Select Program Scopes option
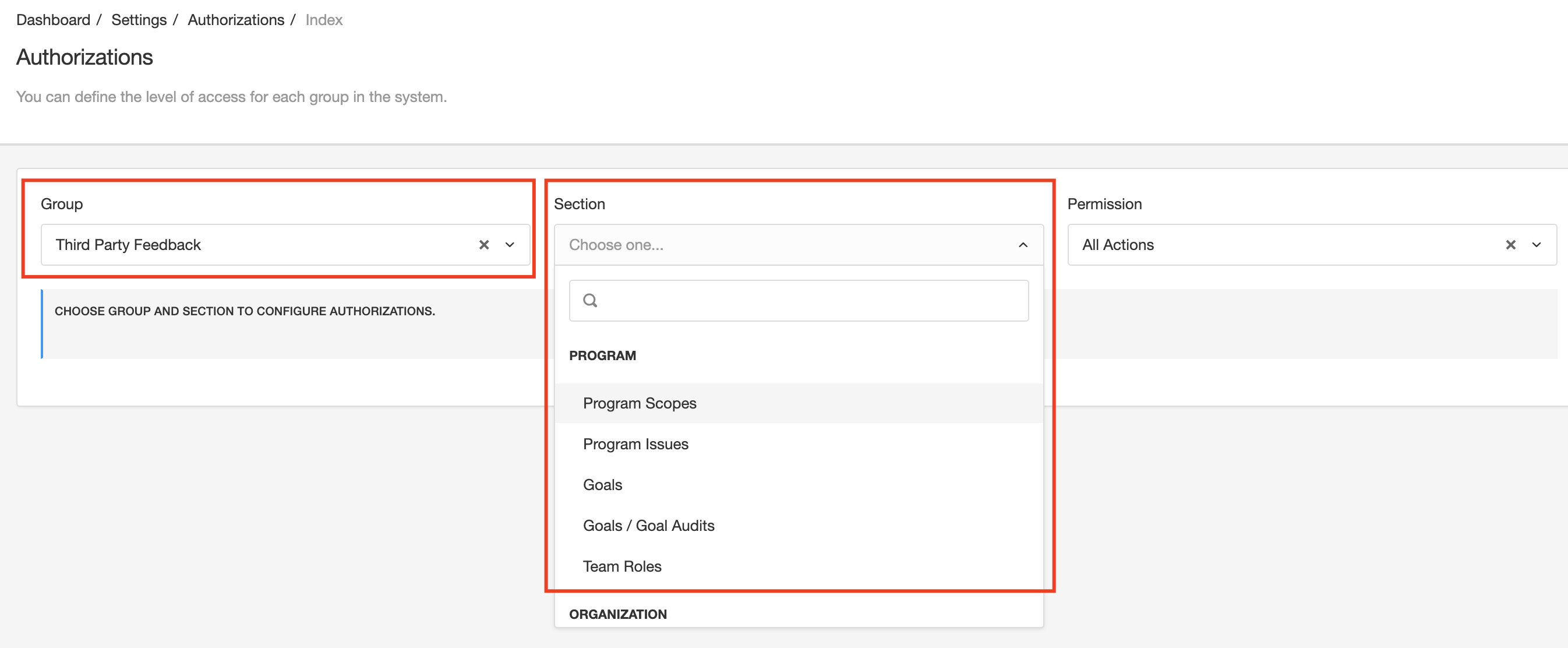The image size is (1568, 648). tap(799, 403)
